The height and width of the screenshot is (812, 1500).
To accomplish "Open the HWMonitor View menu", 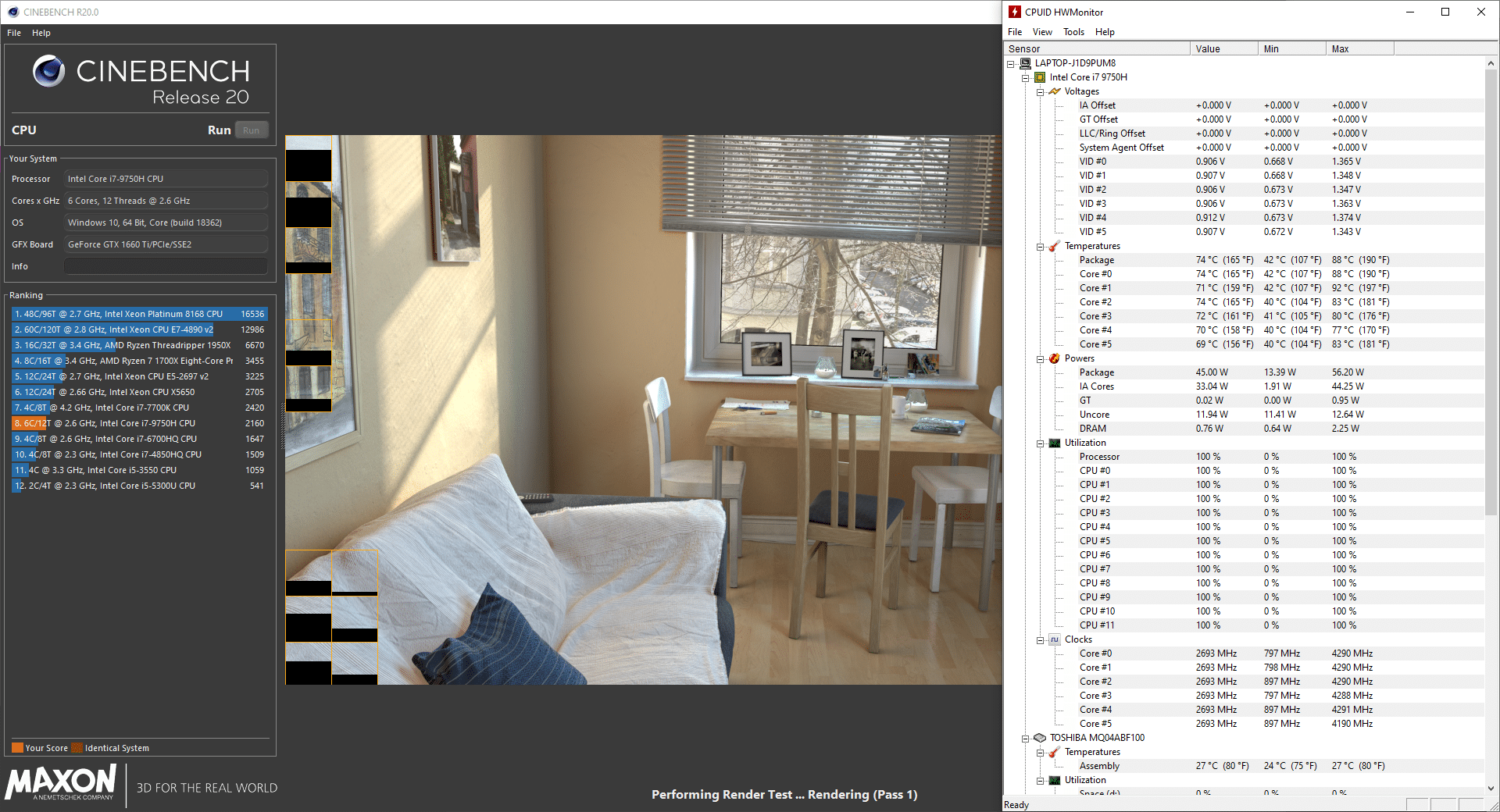I will tap(1041, 32).
